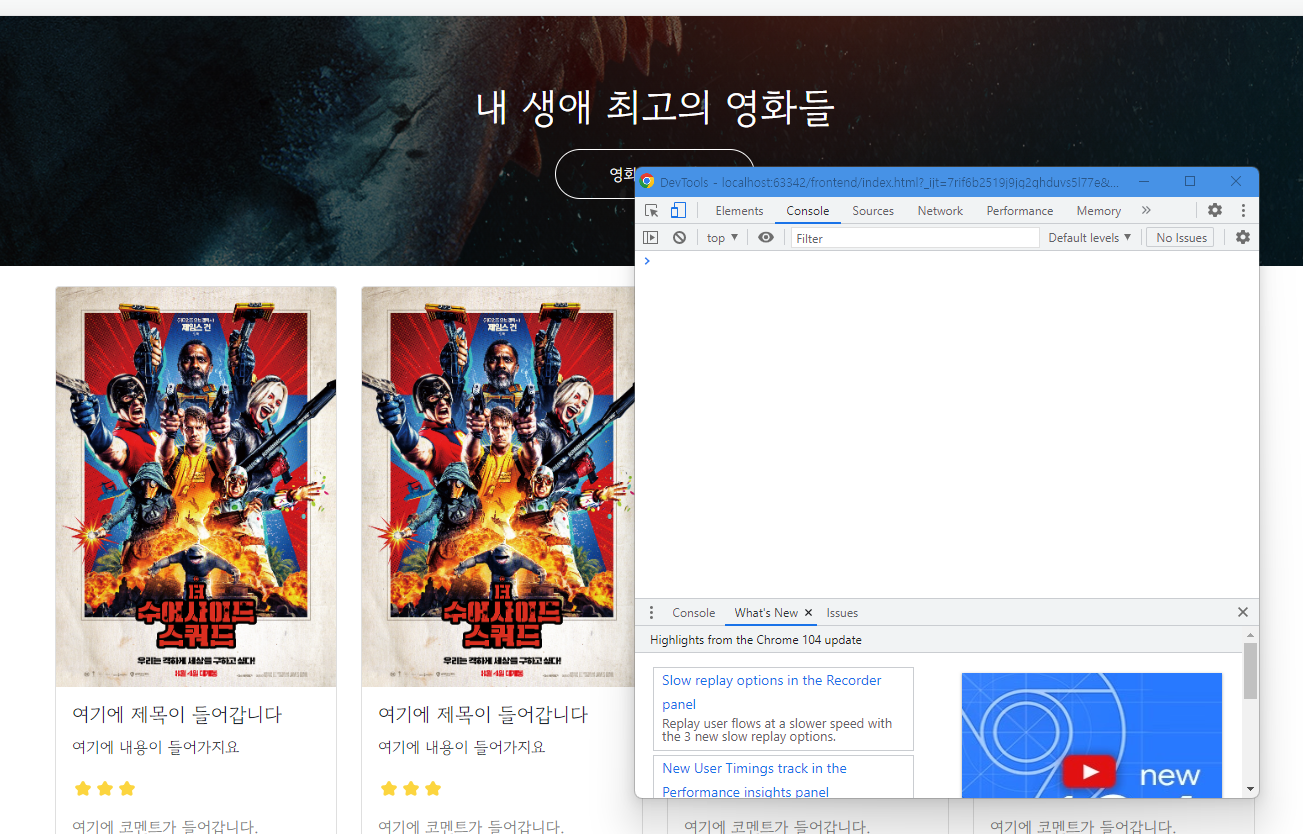Click the first card's description 여기에 내용이 들어가지요

[x=156, y=747]
